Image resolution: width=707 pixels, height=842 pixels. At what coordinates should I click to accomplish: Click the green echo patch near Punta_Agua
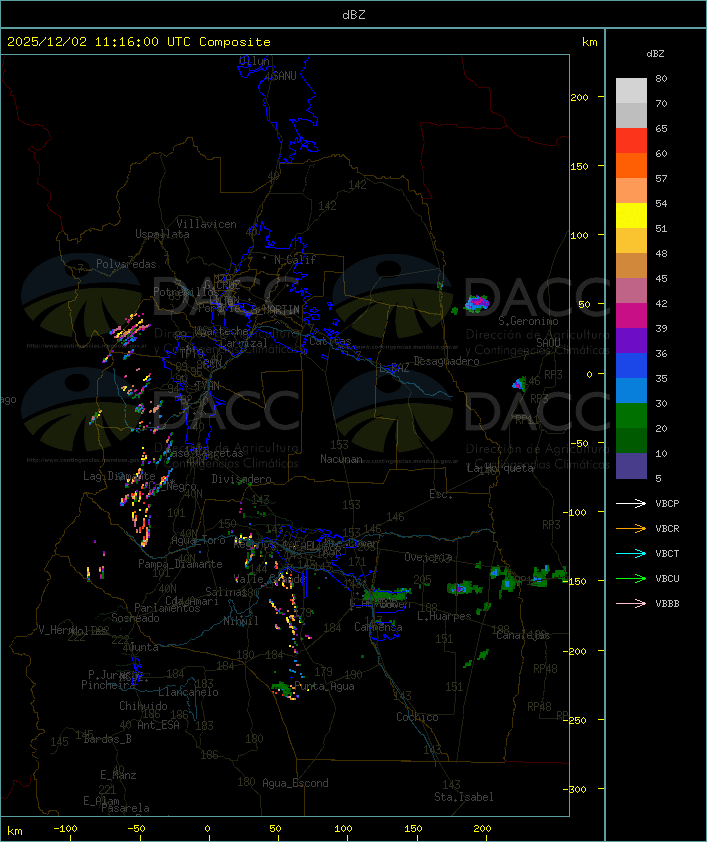click(282, 688)
